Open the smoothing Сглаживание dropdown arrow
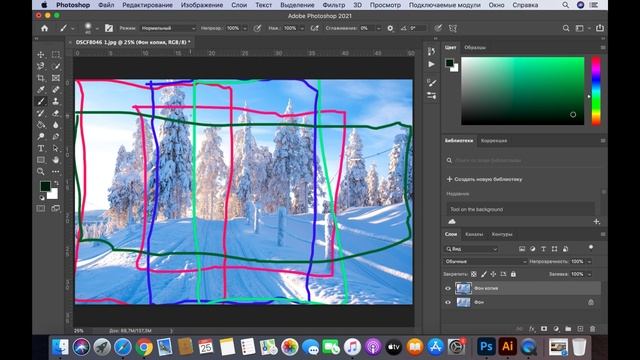Viewport: 640px width, 360px height. [378, 29]
